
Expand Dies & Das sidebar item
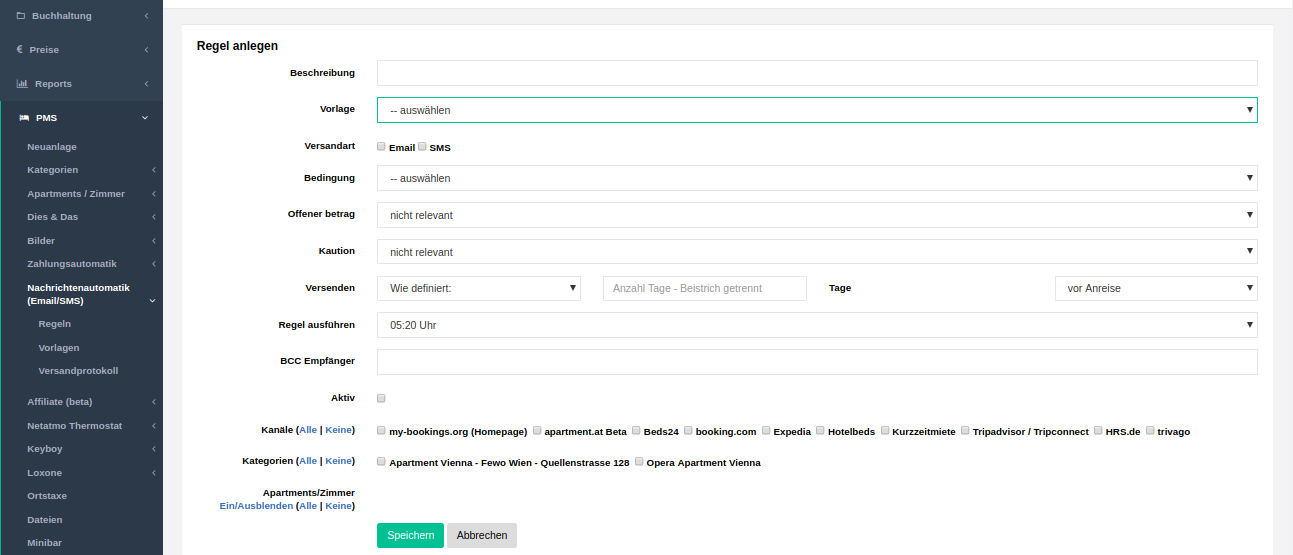click(90, 217)
